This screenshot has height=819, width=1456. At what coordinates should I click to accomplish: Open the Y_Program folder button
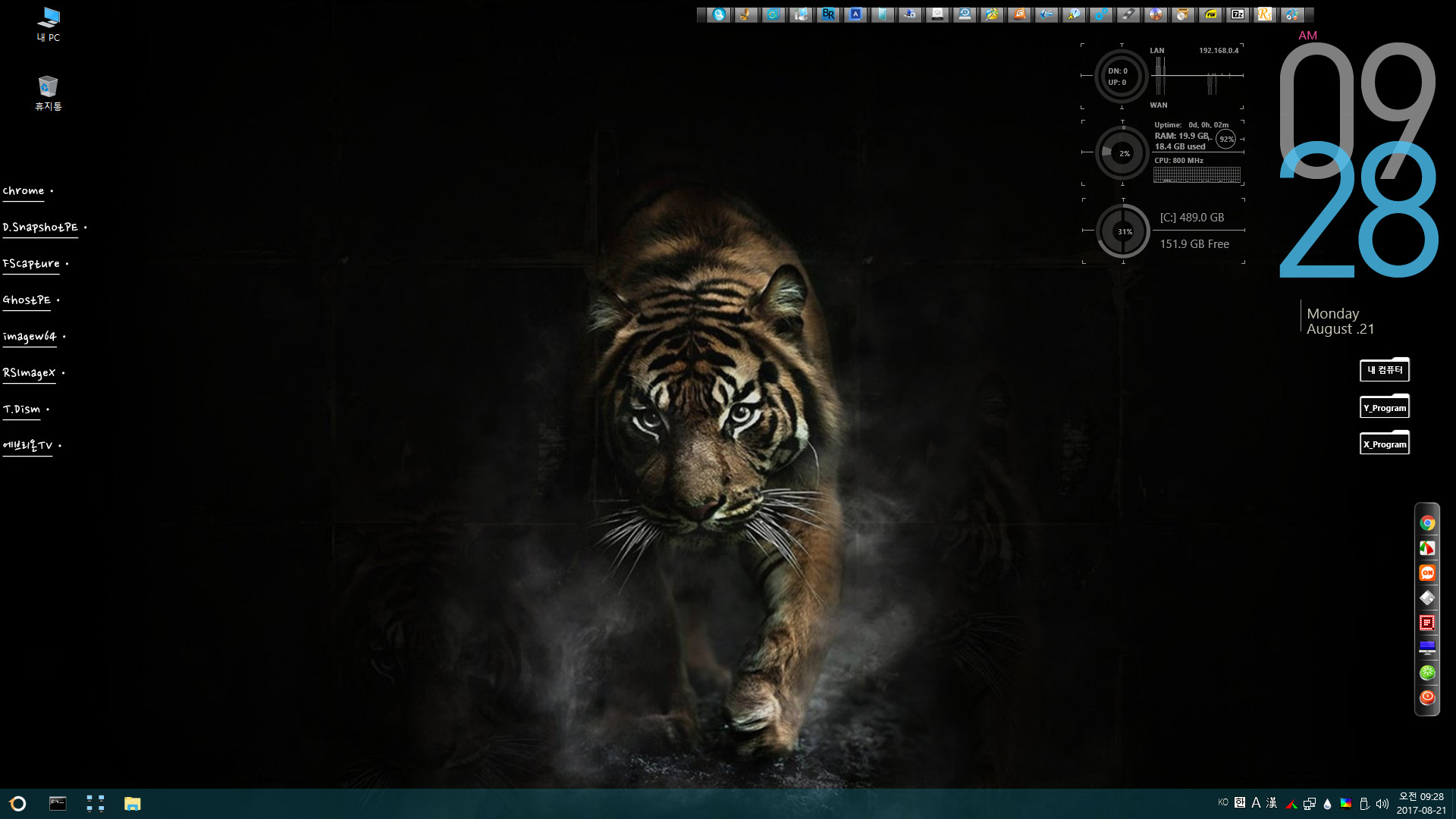coord(1385,406)
